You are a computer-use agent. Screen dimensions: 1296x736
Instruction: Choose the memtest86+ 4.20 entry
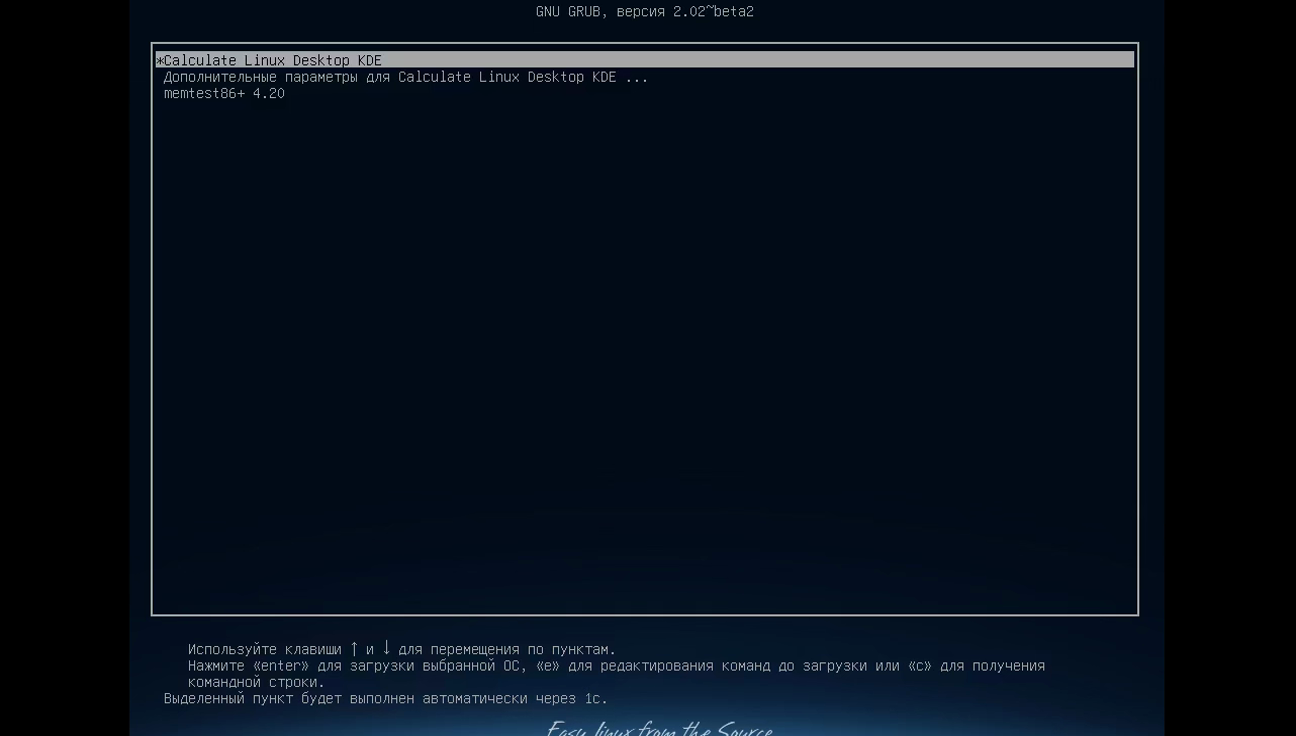pyautogui.click(x=224, y=93)
